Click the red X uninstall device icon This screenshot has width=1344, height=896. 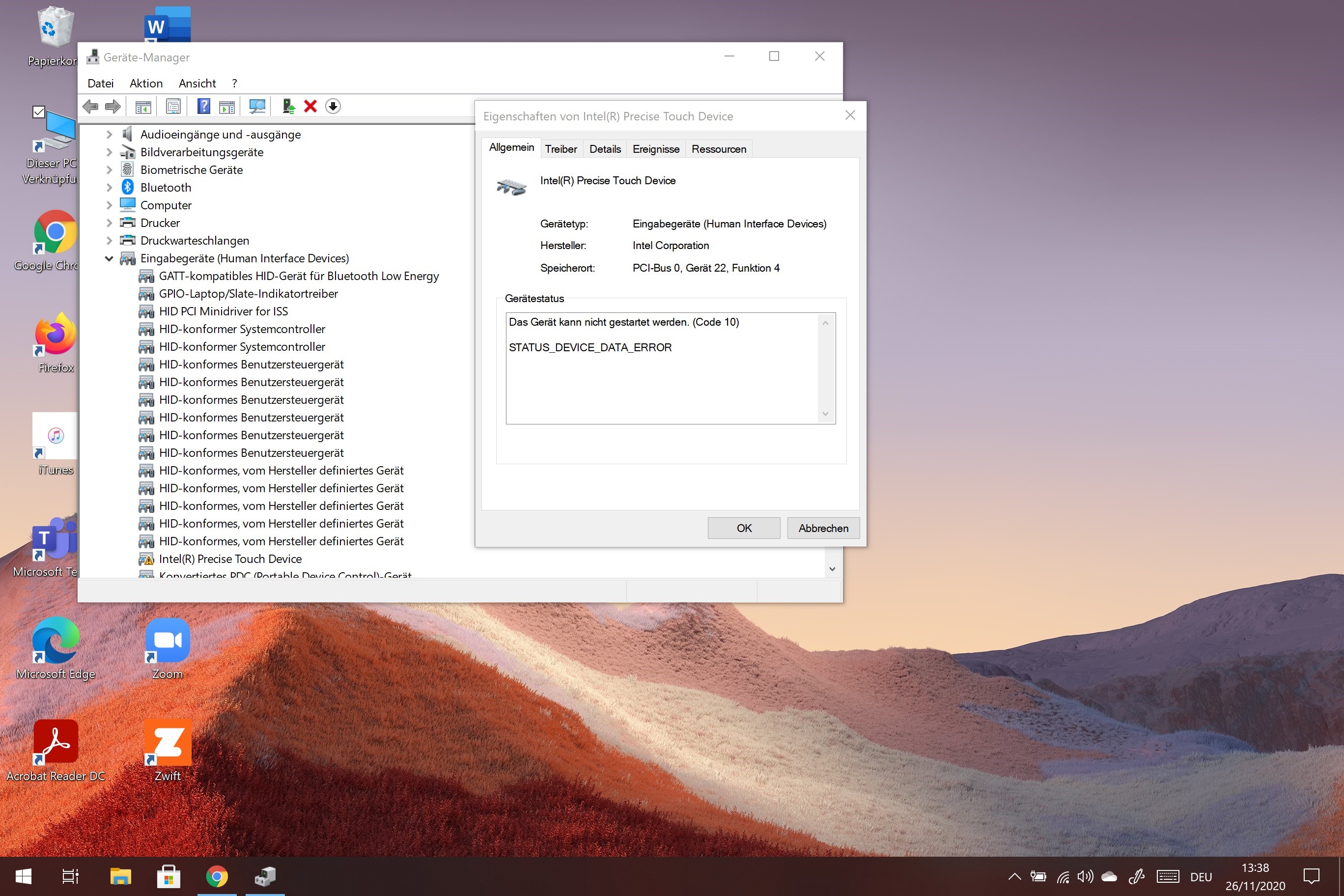(310, 106)
